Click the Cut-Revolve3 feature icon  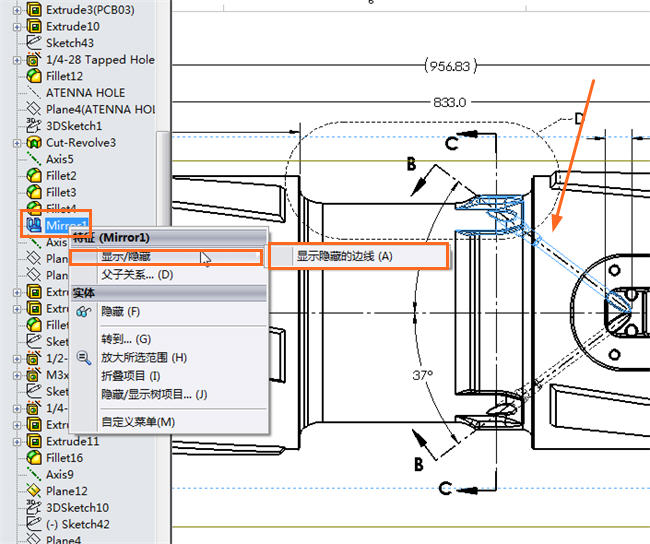34,142
